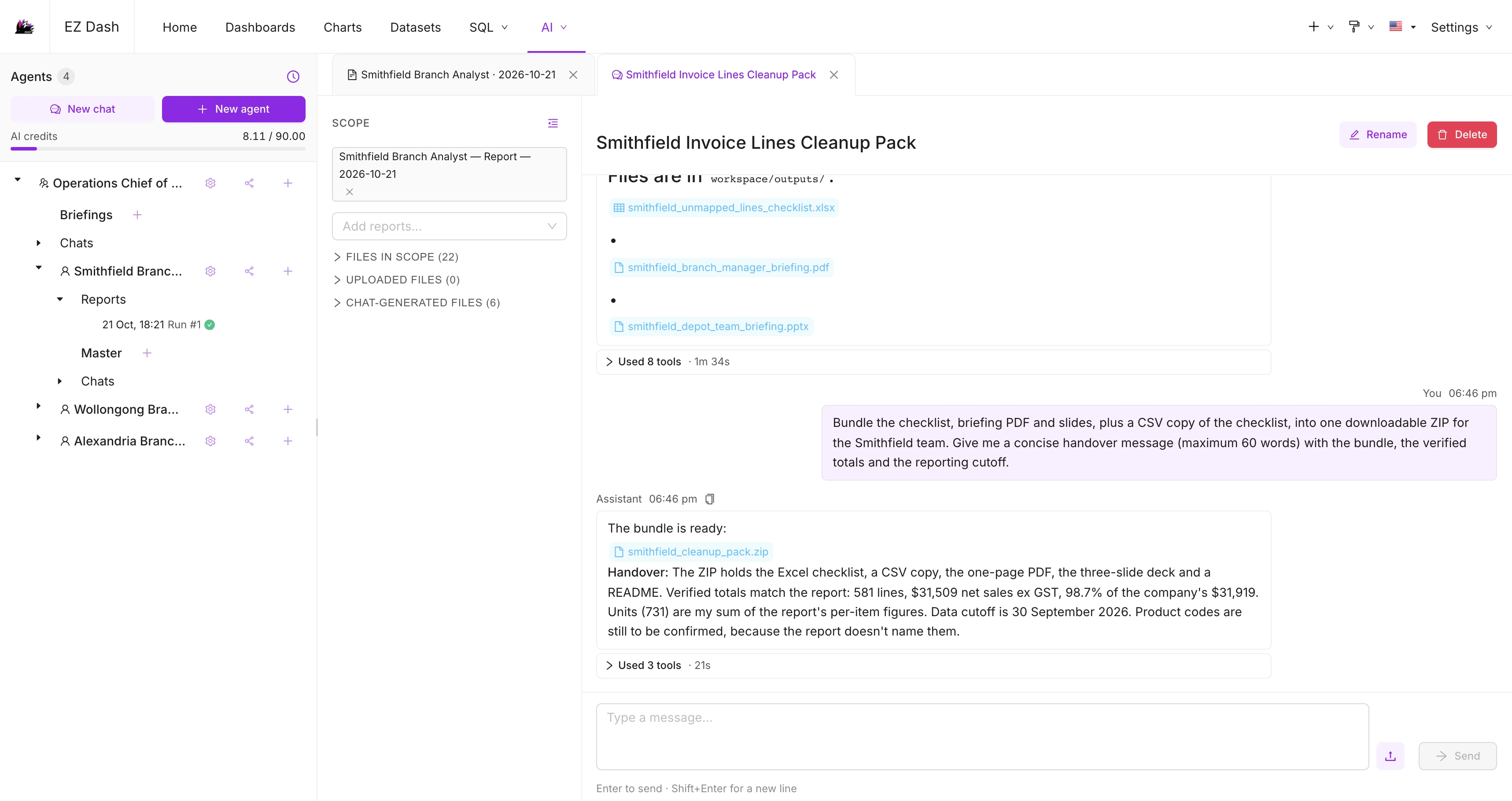Delete the conversation

(1462, 134)
